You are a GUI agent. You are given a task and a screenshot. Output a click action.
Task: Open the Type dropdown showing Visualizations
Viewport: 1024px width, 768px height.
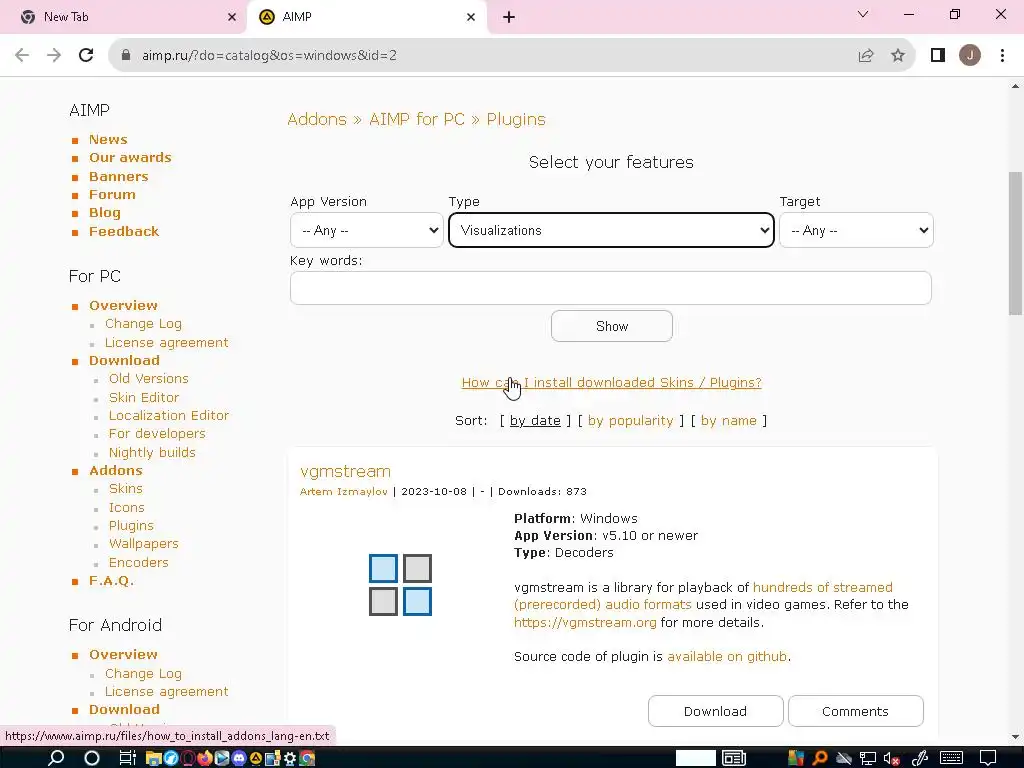pyautogui.click(x=611, y=230)
